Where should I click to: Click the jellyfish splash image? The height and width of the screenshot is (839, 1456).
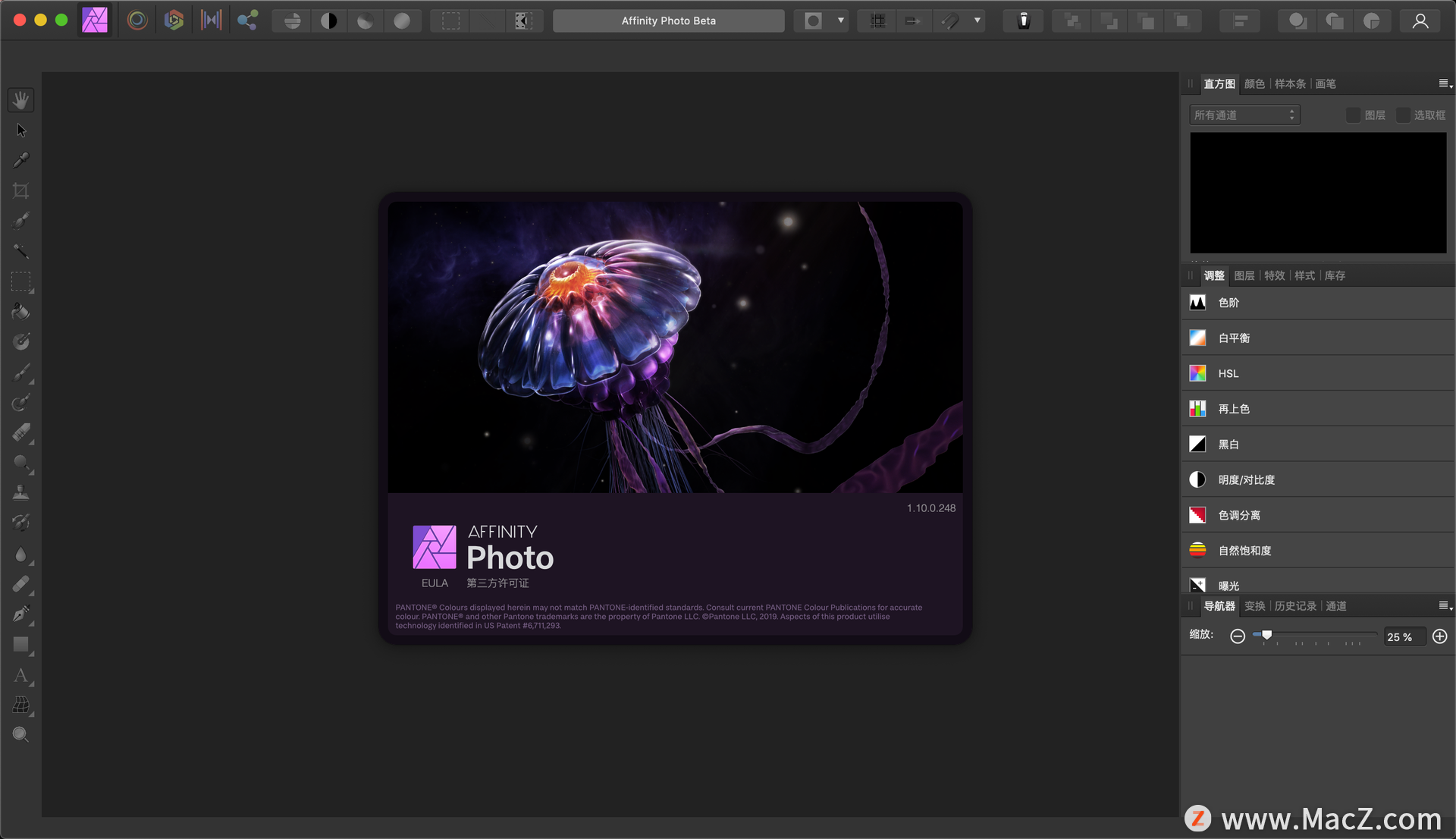point(675,347)
